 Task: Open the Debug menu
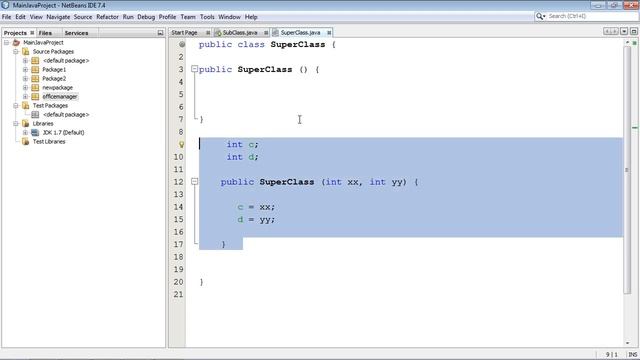pyautogui.click(x=146, y=17)
